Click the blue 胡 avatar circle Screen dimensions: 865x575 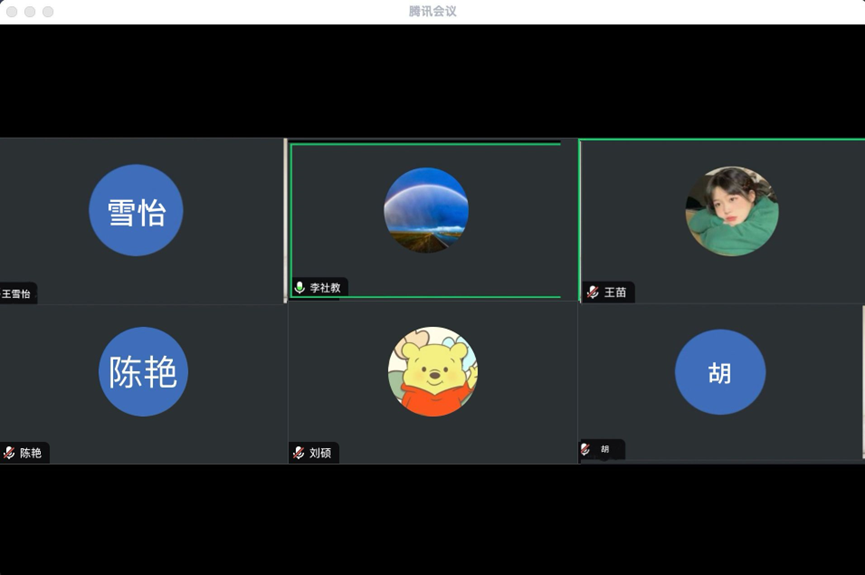tap(720, 373)
